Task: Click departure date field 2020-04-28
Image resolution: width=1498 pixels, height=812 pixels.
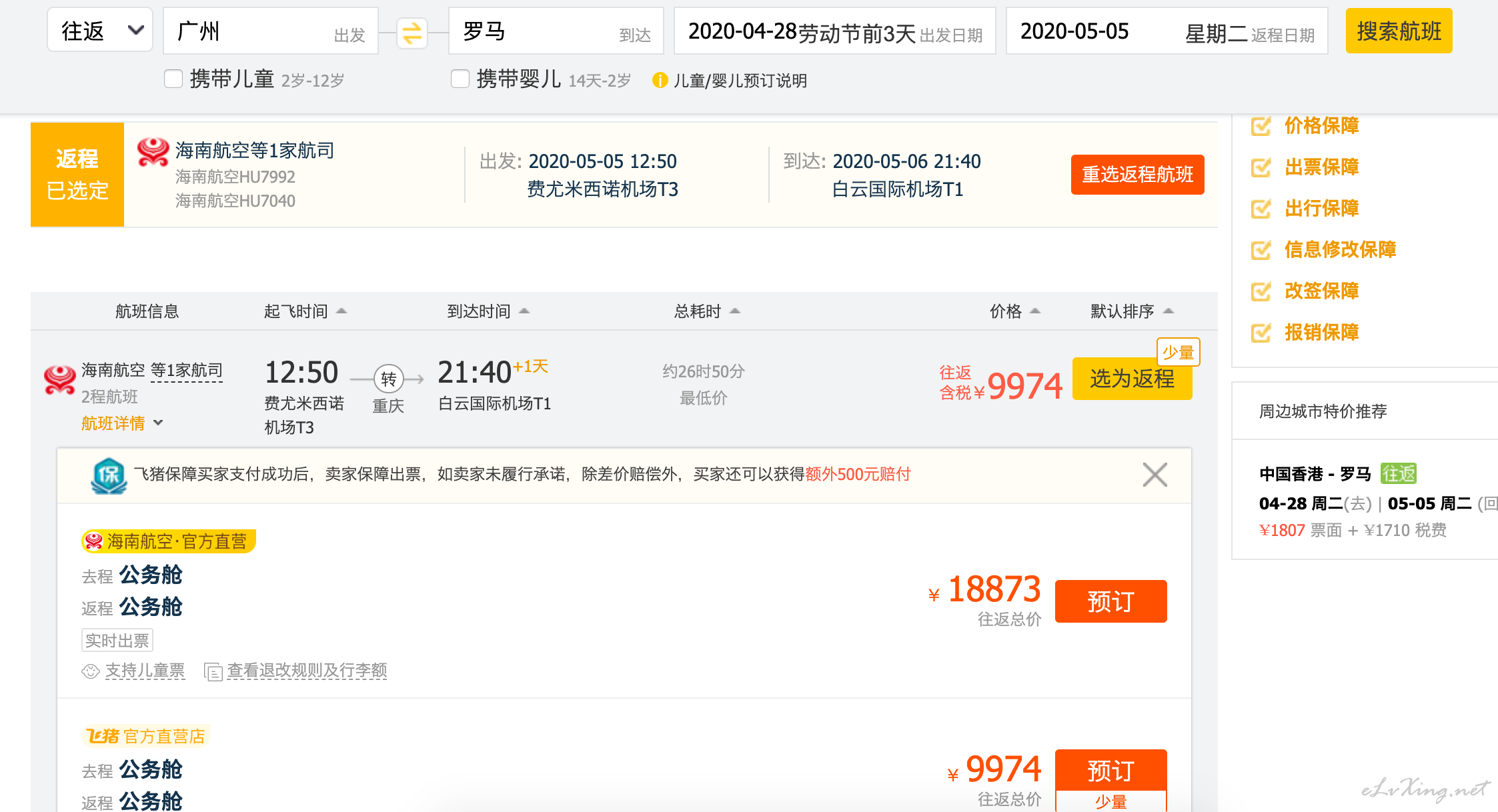Action: (835, 31)
